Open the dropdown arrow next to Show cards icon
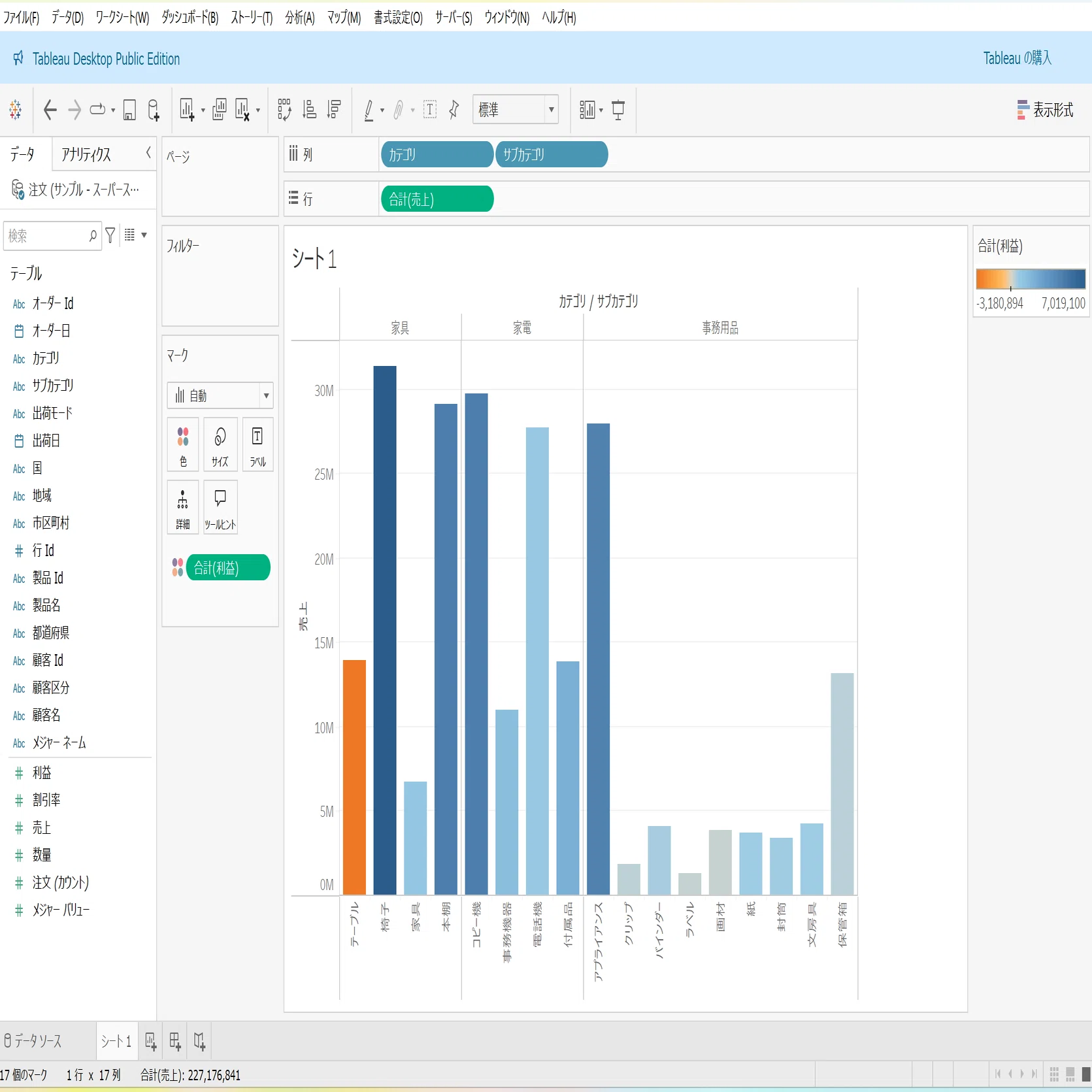The image size is (1092, 1092). [601, 110]
